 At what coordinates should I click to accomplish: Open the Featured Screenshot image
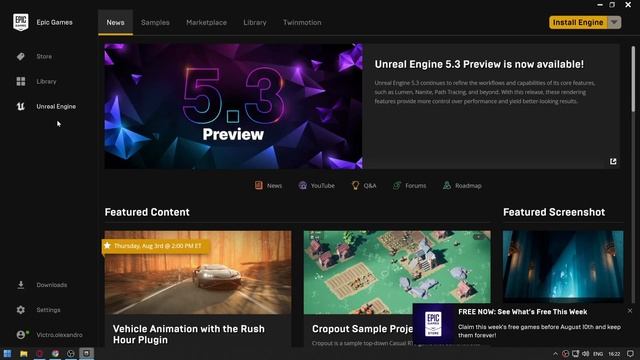pos(563,267)
